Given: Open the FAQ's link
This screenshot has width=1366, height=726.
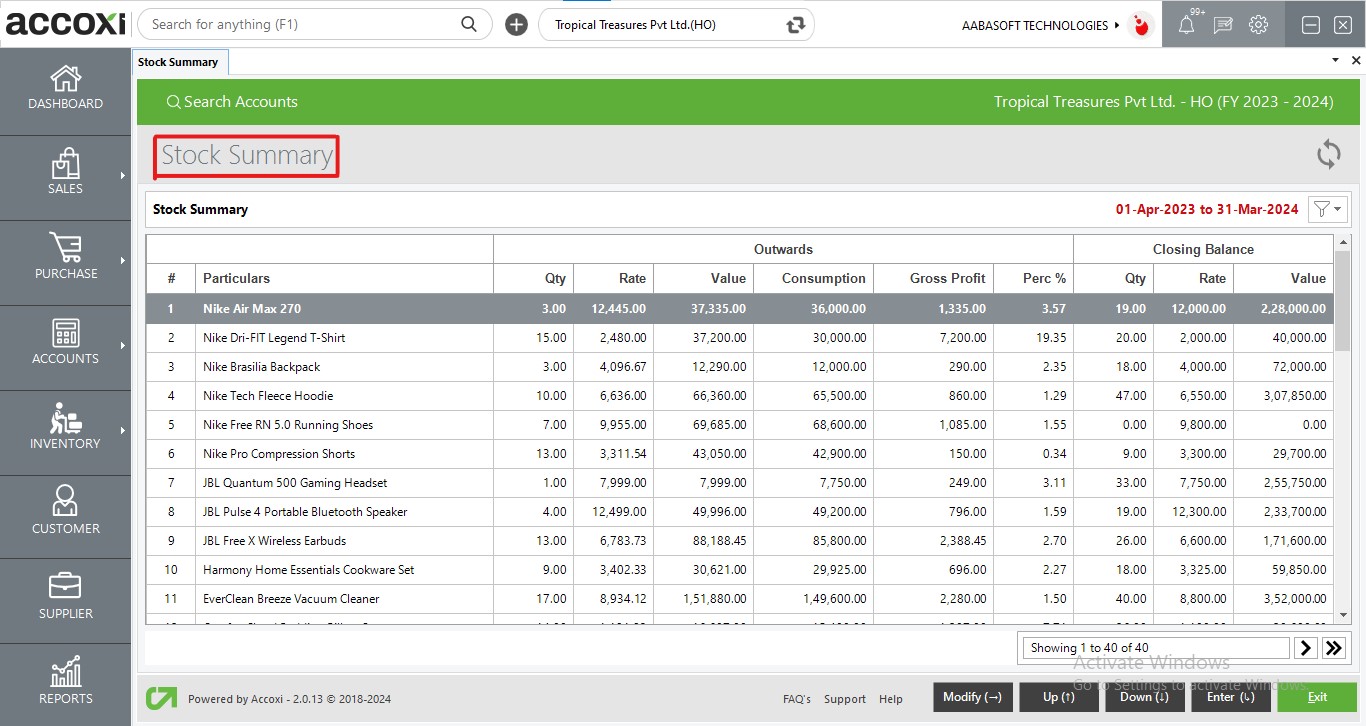Looking at the screenshot, I should pos(796,699).
